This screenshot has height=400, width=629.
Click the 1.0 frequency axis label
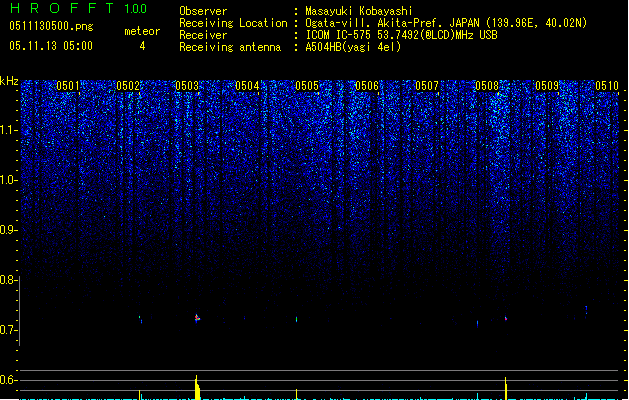8,180
